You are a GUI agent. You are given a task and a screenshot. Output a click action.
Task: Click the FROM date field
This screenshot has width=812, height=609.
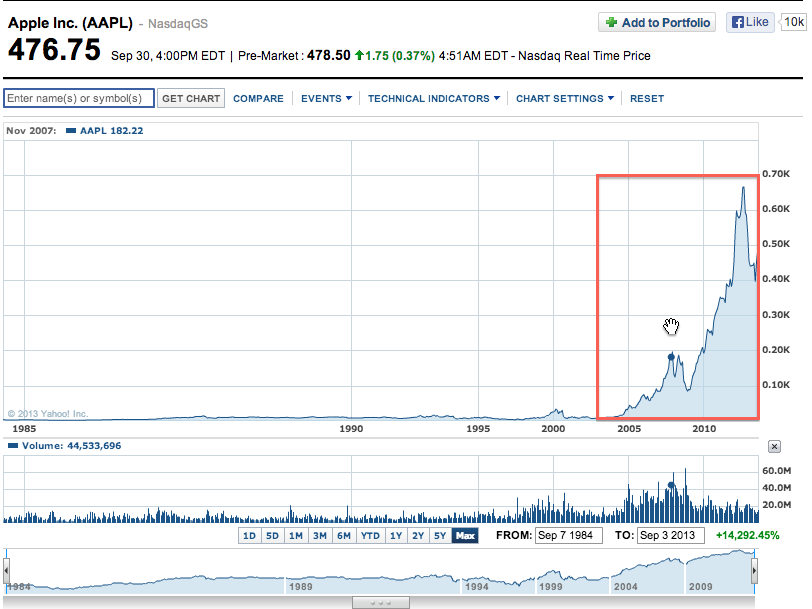569,535
